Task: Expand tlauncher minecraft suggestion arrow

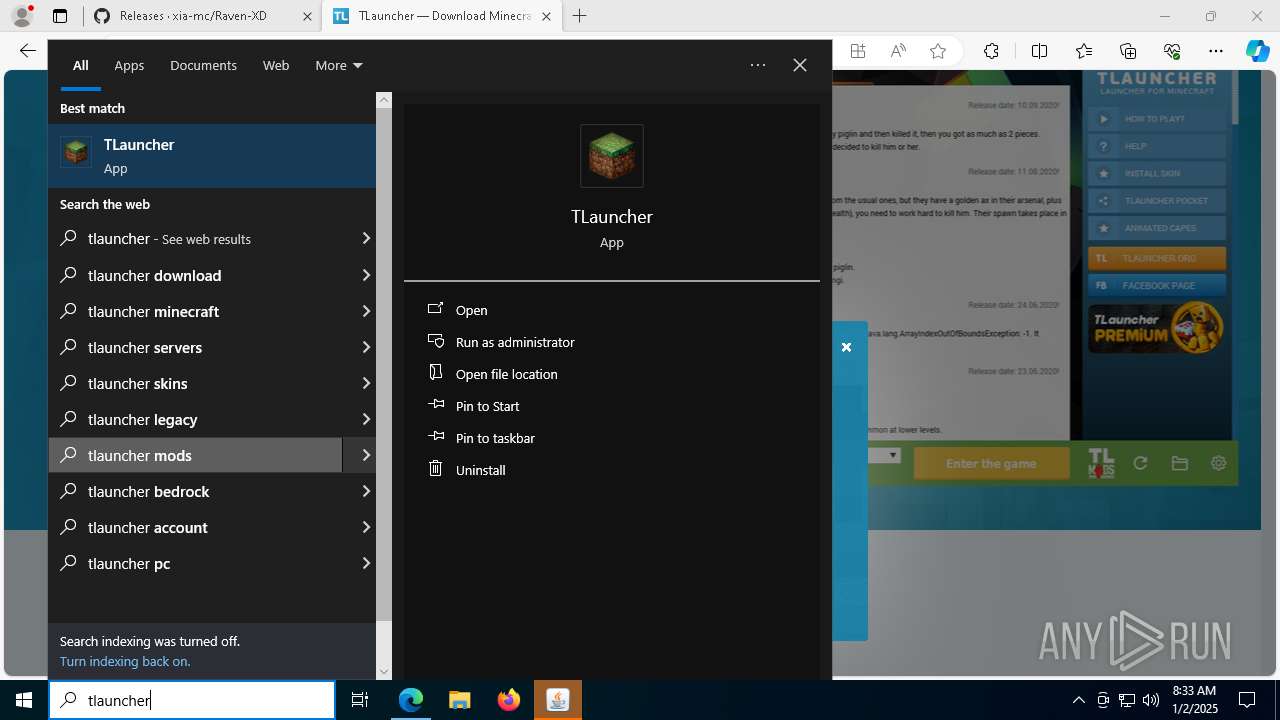Action: (x=365, y=311)
